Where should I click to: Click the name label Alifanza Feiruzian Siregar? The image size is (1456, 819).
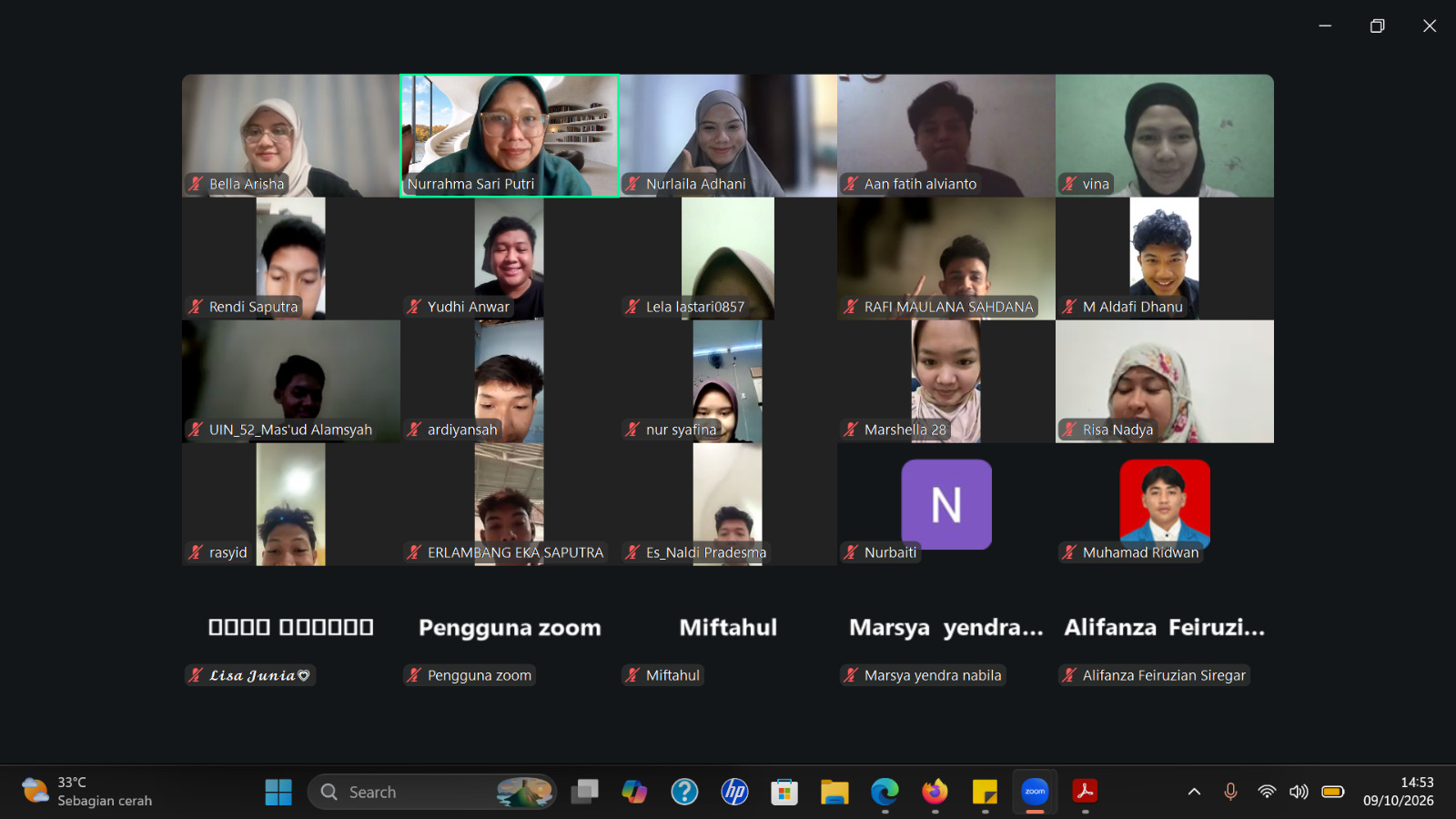[1164, 675]
